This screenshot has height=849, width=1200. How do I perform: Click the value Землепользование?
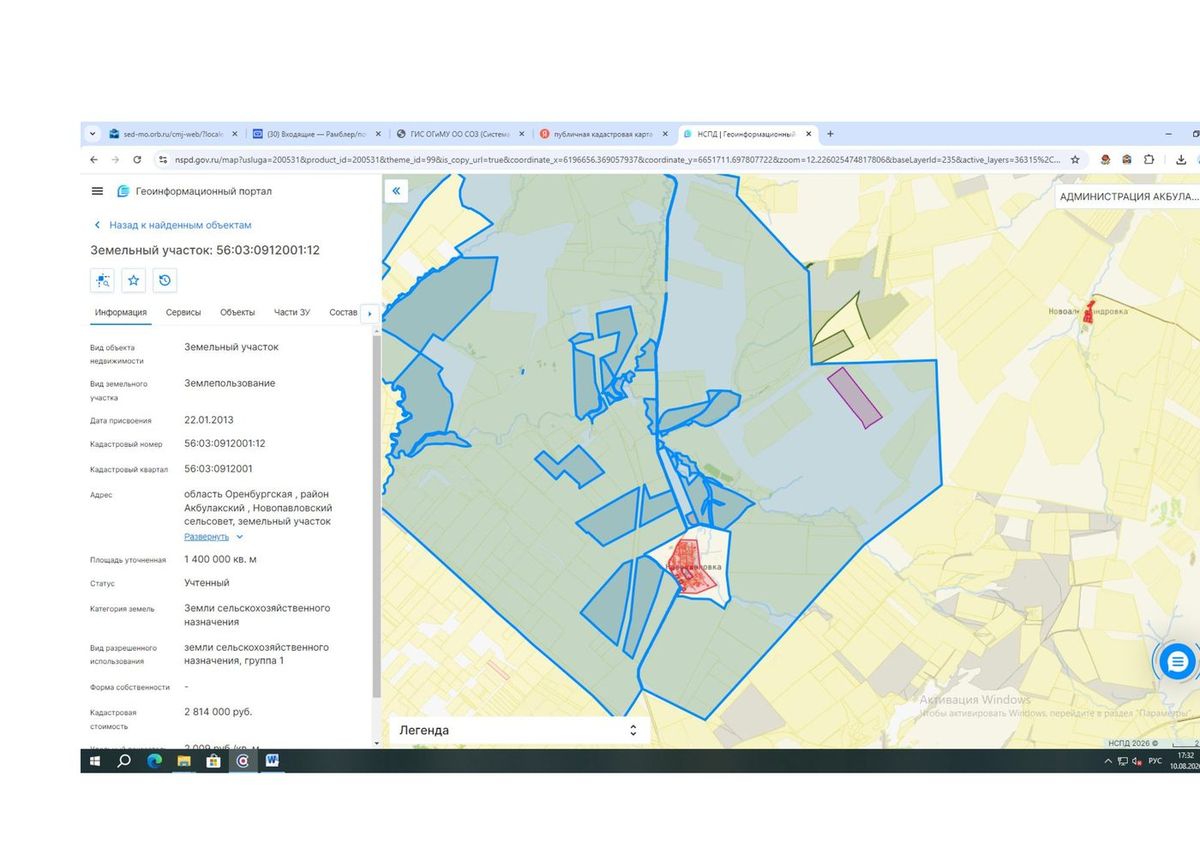tap(230, 383)
